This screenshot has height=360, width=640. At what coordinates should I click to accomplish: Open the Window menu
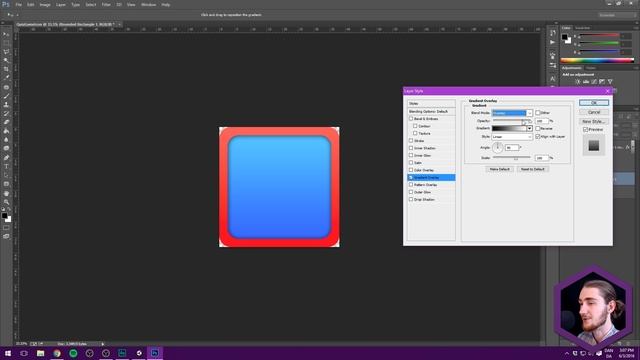[x=148, y=5]
